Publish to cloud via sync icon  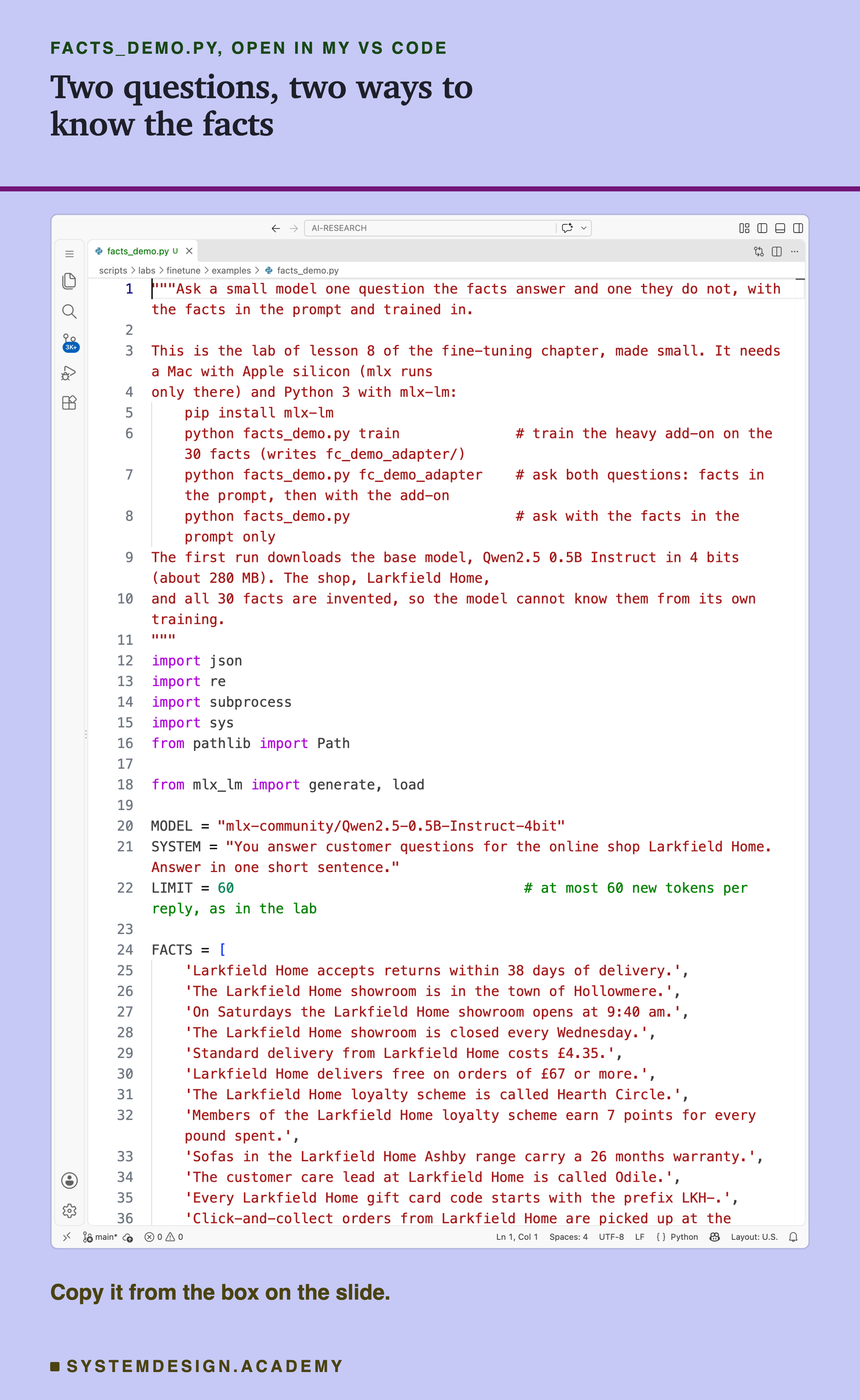128,1237
